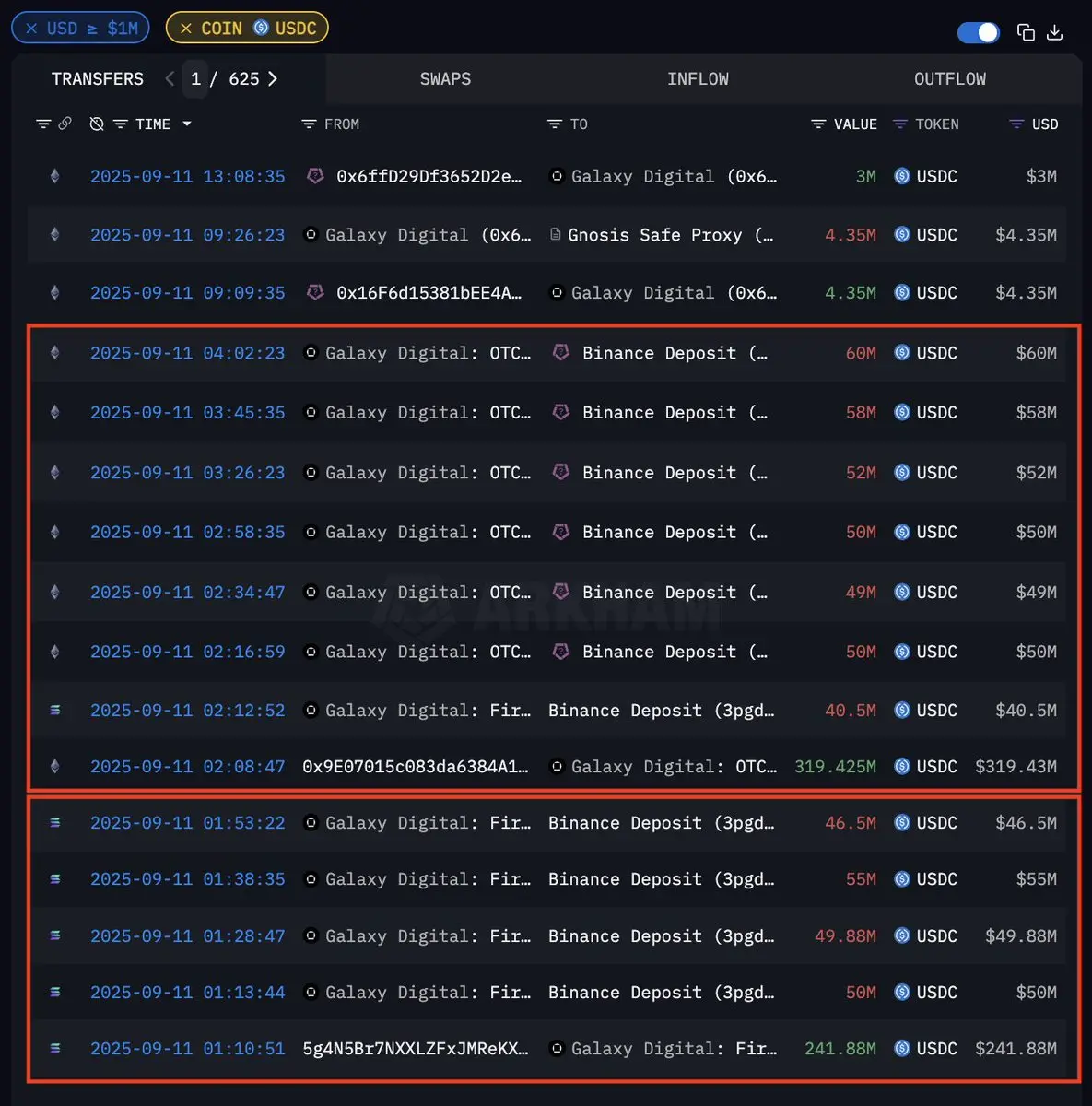Open Gnosis Safe Proxy recipient
The image size is (1092, 1106).
[671, 235]
